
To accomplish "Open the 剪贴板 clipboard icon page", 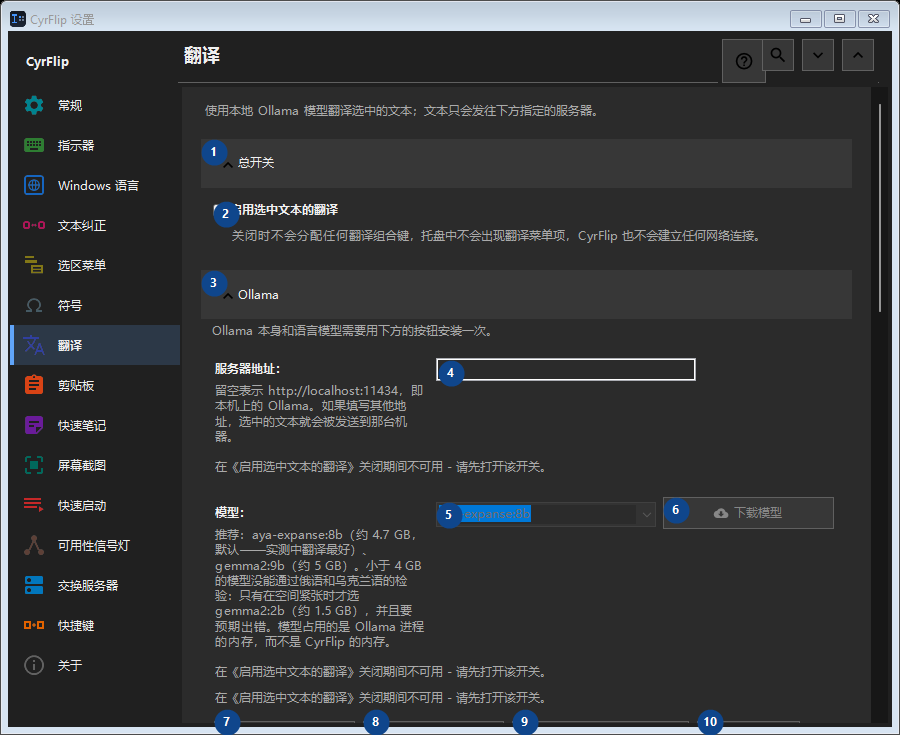I will (34, 385).
